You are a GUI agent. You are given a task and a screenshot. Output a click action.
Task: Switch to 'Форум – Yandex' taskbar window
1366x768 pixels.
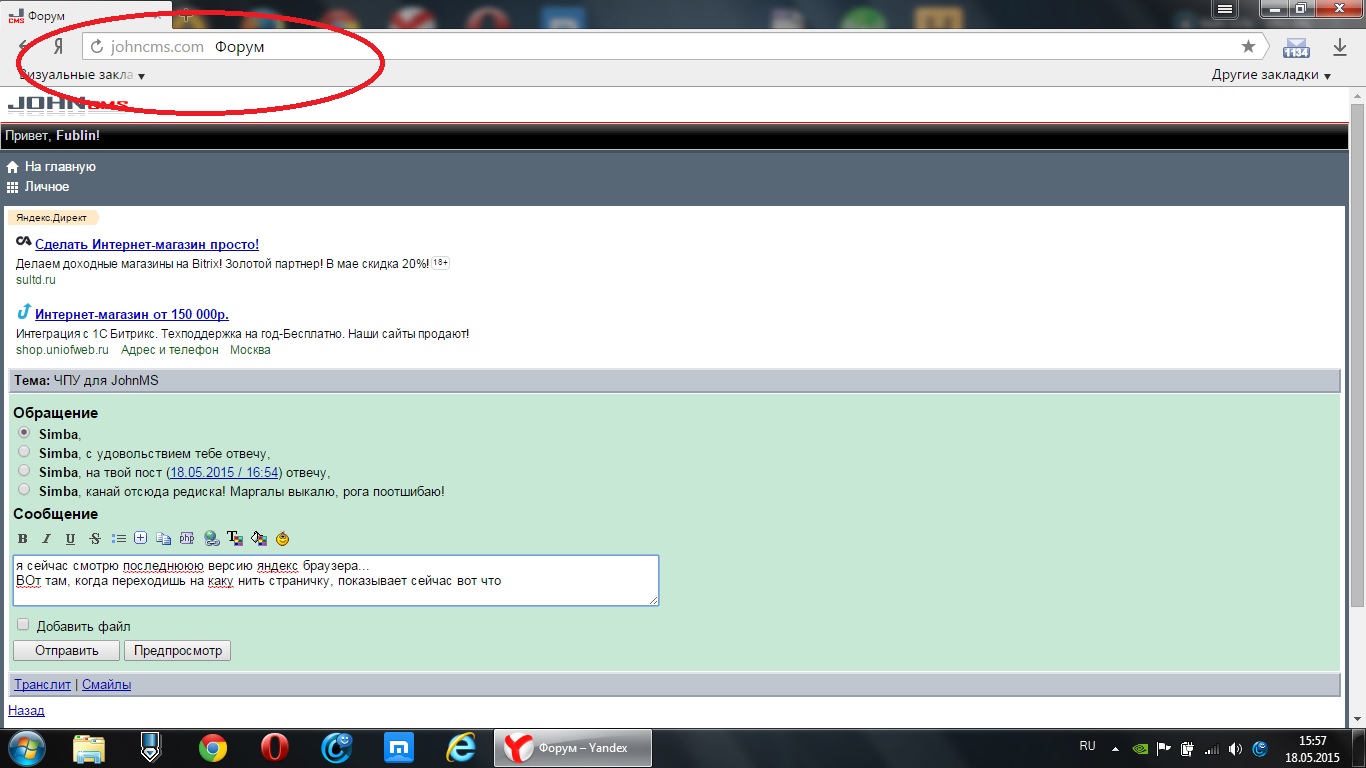tap(574, 748)
